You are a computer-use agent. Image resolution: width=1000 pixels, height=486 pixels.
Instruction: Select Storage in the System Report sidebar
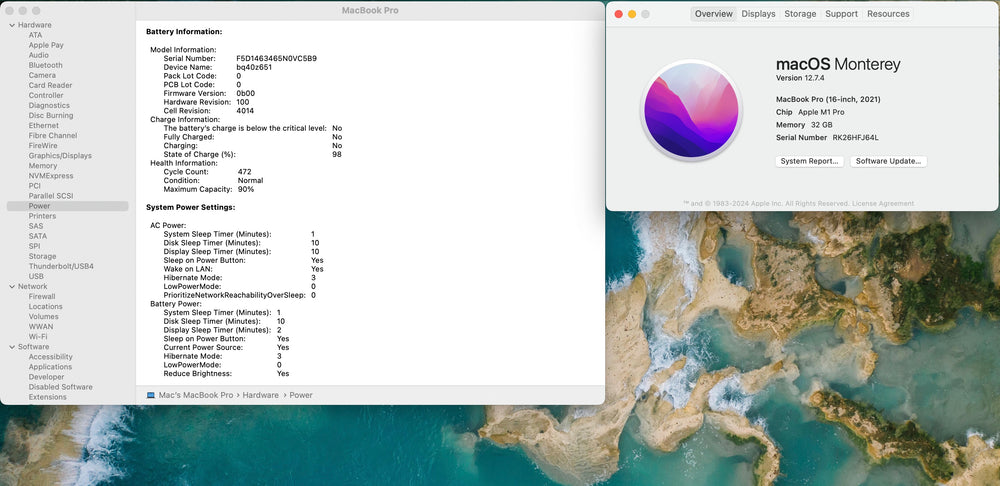click(42, 256)
